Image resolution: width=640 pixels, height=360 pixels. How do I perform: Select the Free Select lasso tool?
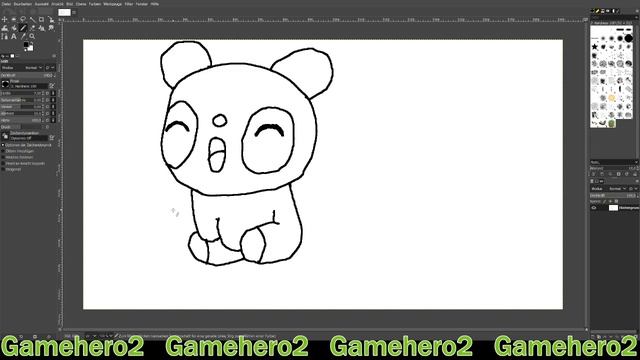23,19
